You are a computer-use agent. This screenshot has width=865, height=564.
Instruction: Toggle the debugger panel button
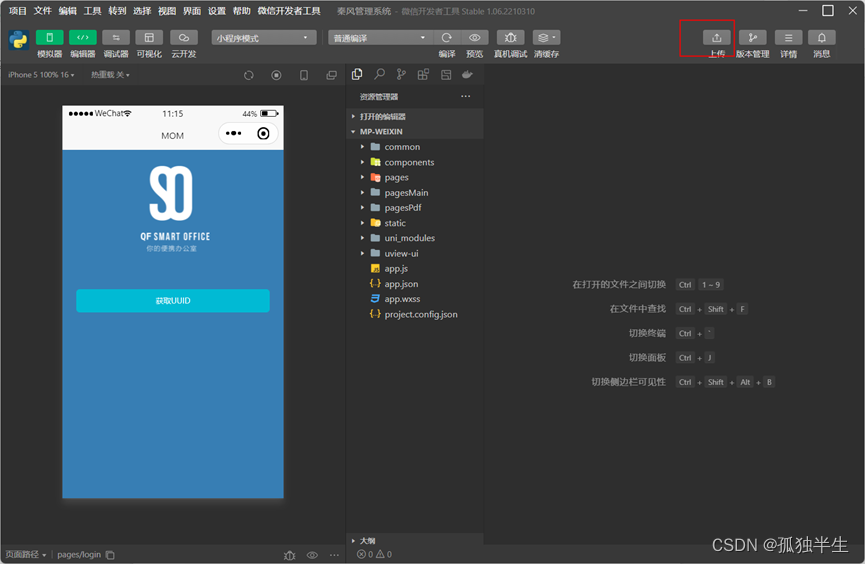coord(116,38)
